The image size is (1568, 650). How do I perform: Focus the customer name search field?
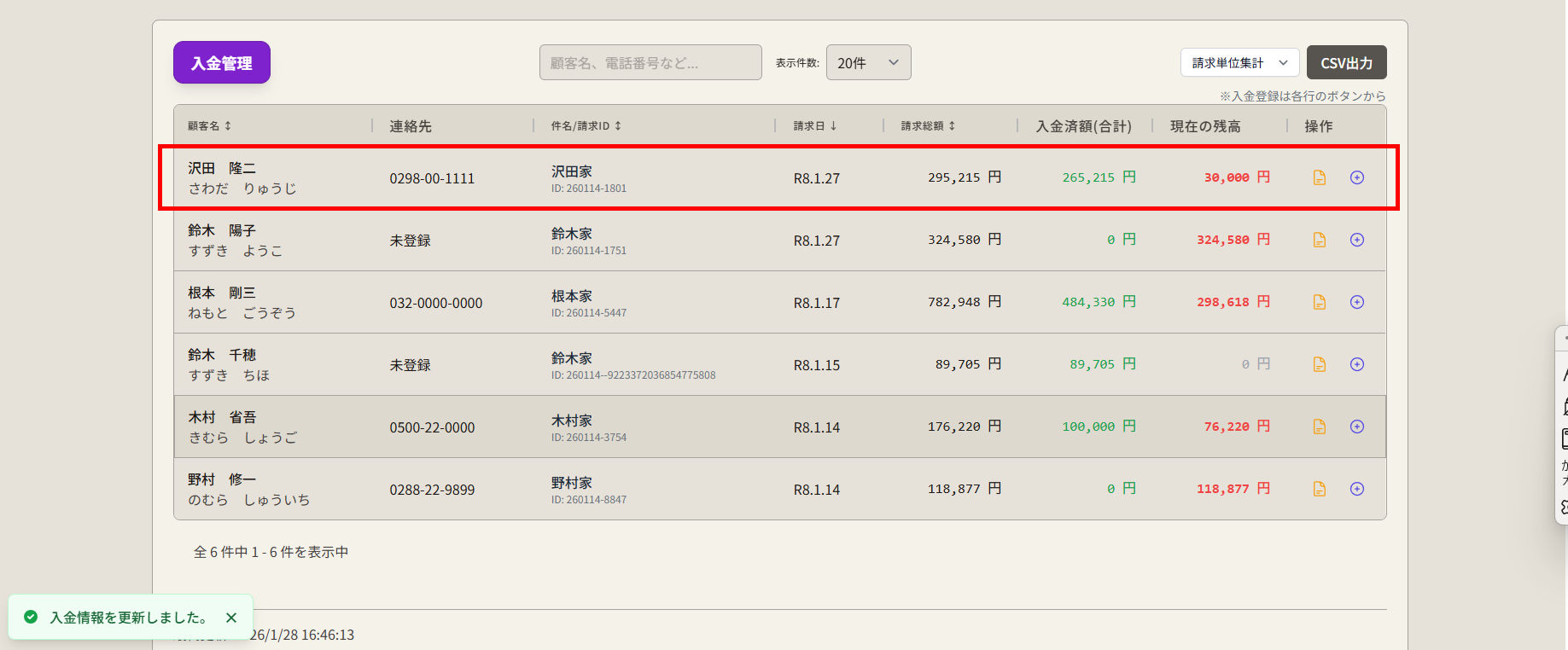point(650,63)
